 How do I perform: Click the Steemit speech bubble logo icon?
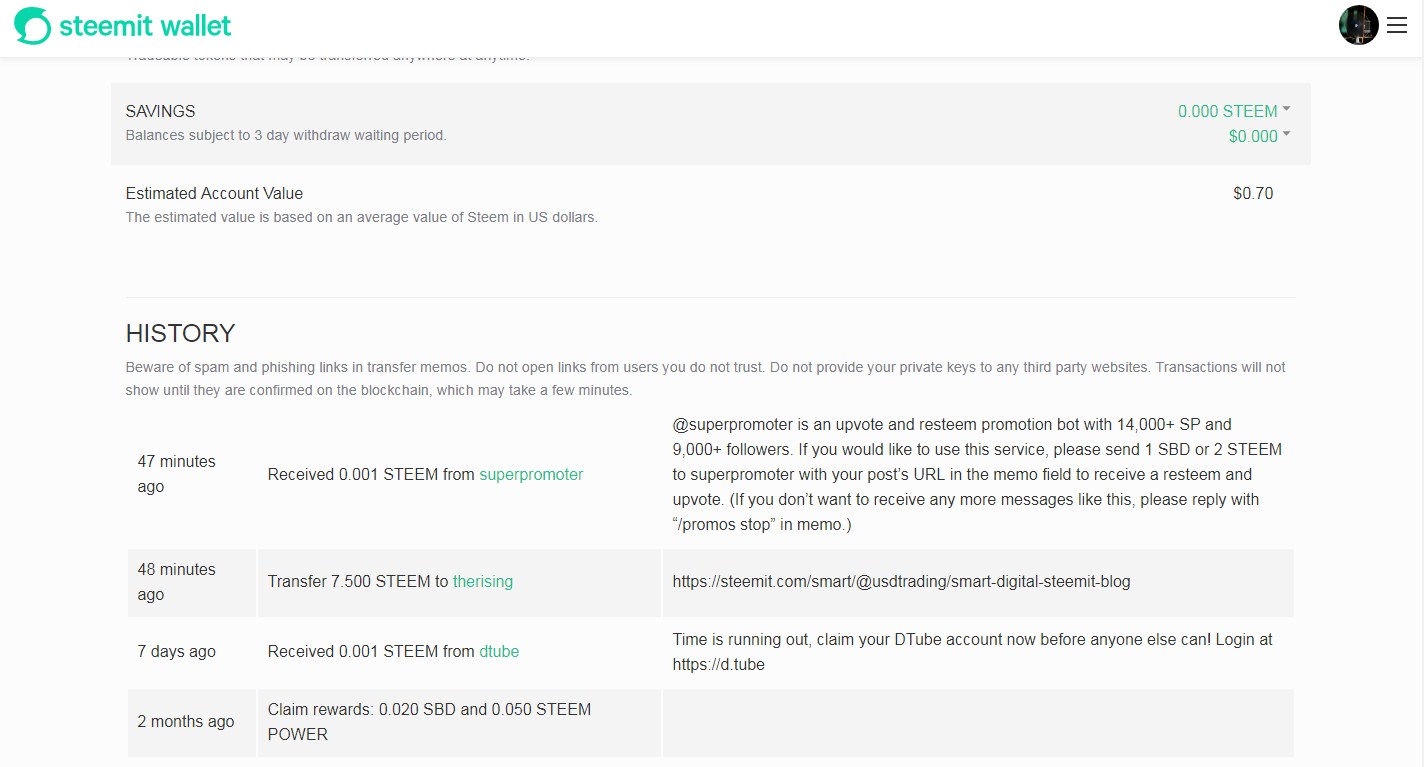pyautogui.click(x=32, y=26)
